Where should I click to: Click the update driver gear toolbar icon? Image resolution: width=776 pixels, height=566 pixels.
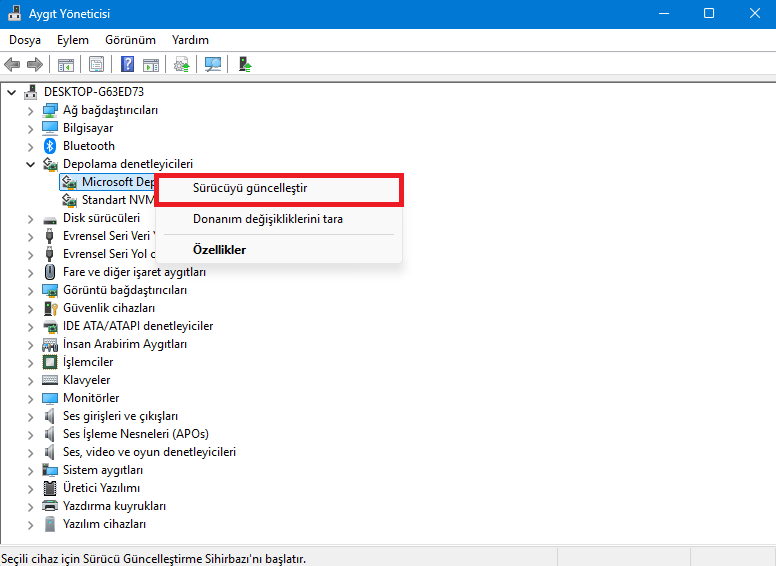point(182,64)
